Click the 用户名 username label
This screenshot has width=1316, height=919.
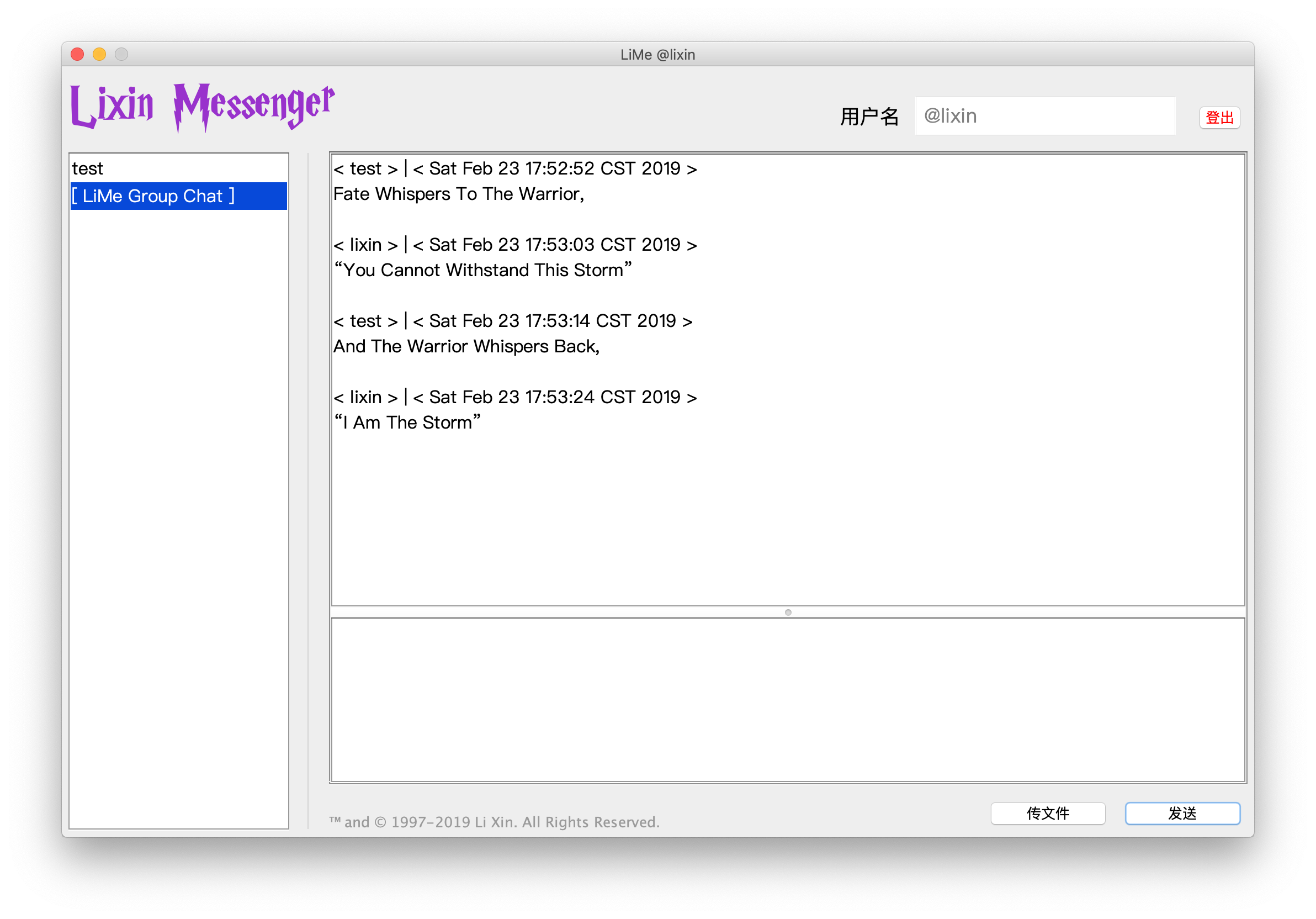[869, 117]
